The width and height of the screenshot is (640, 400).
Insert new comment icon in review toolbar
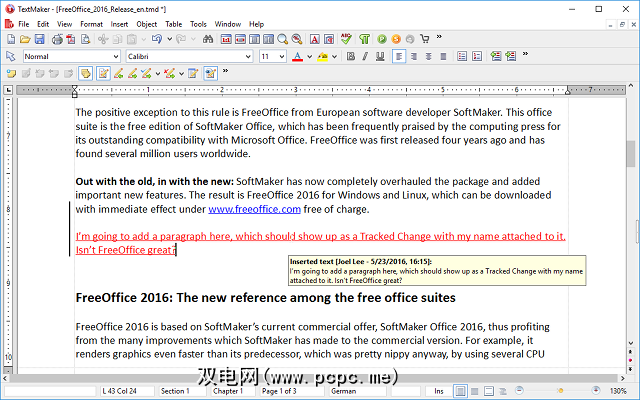(11, 73)
